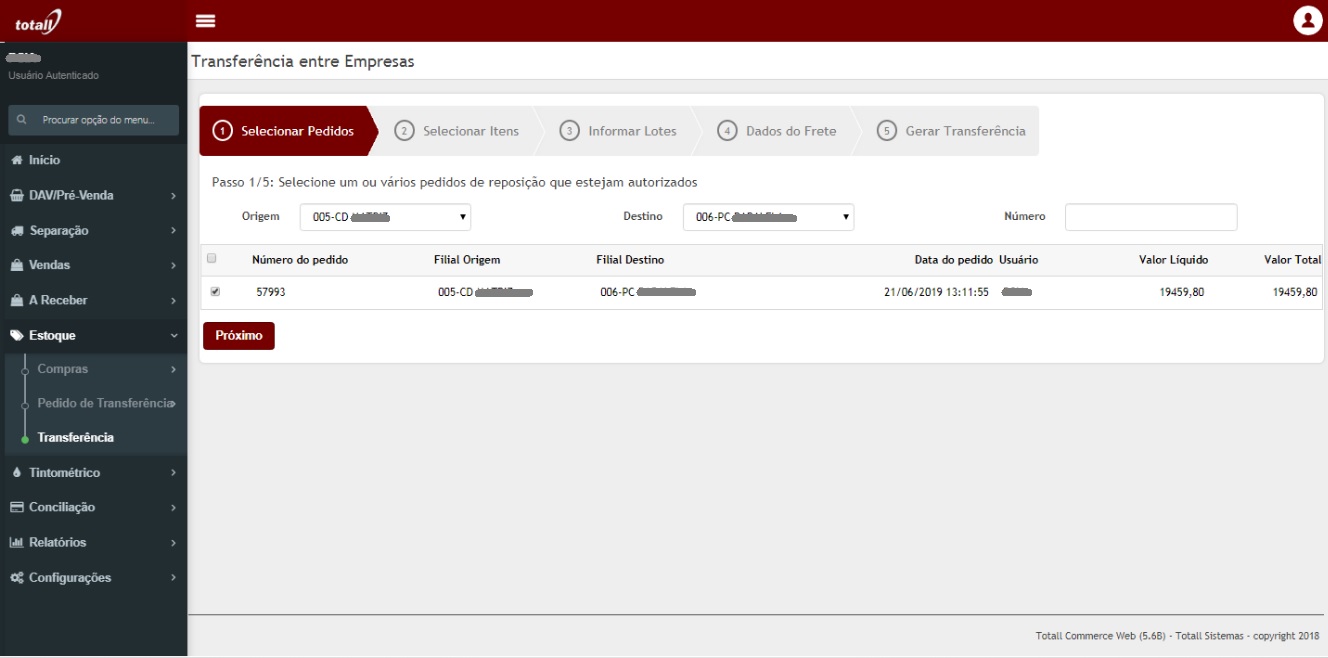The image size is (1328, 658).
Task: Open the user profile avatar icon
Action: point(1307,20)
